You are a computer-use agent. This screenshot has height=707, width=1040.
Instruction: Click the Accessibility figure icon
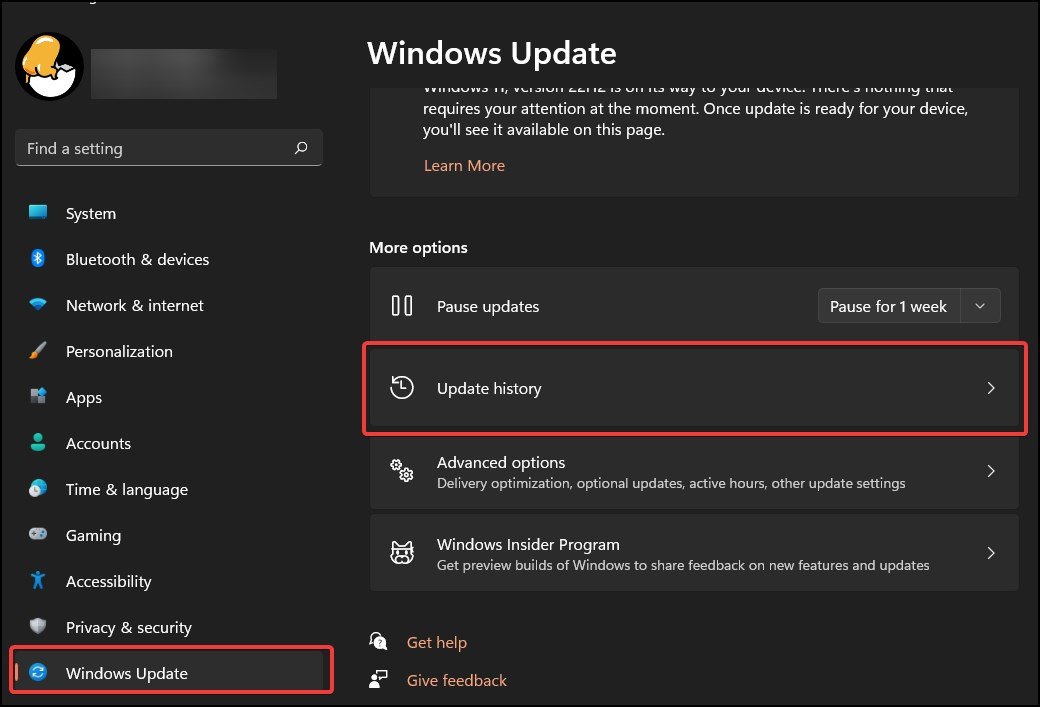click(x=38, y=580)
